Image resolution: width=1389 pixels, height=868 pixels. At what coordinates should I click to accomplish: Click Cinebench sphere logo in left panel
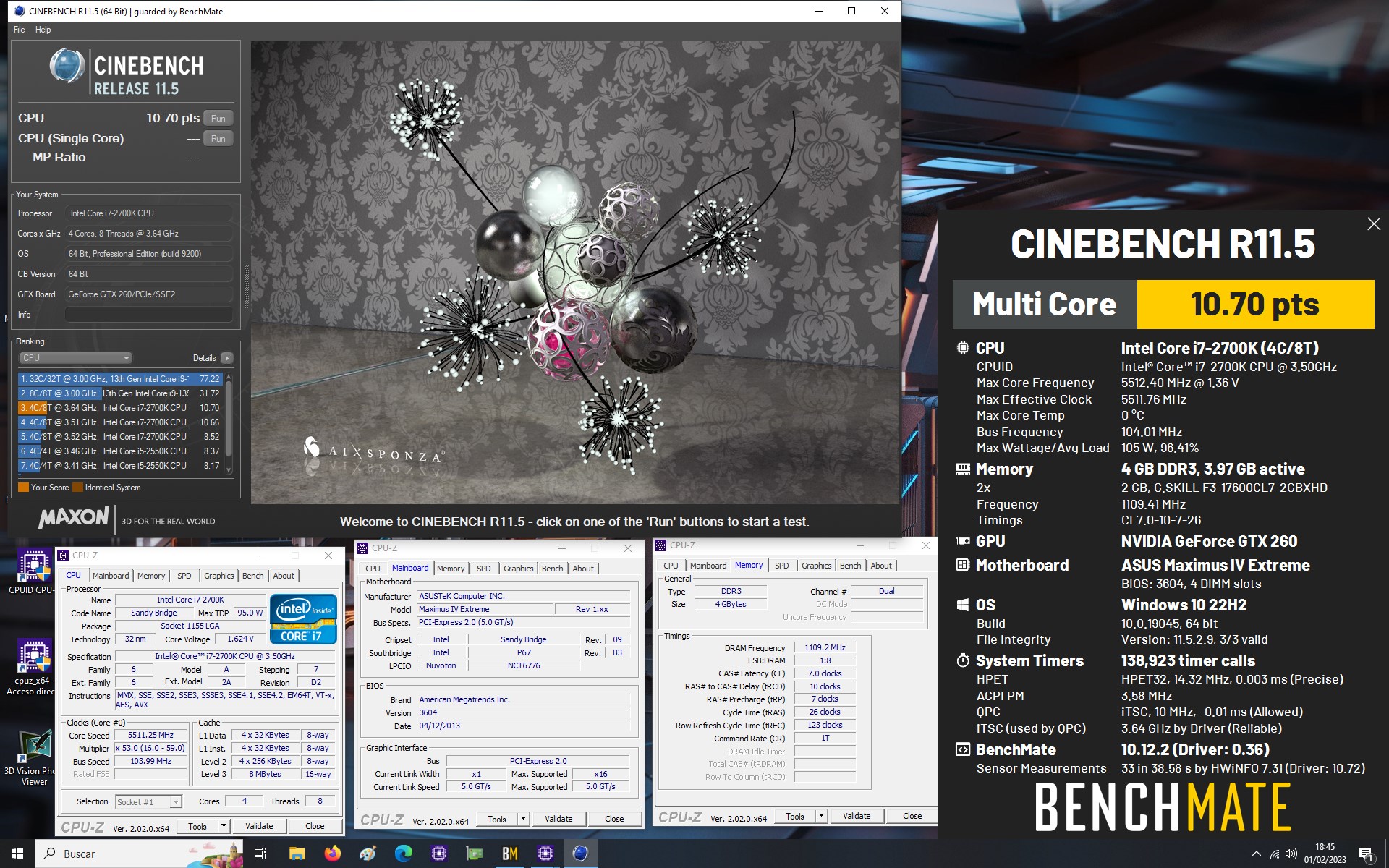[x=67, y=66]
